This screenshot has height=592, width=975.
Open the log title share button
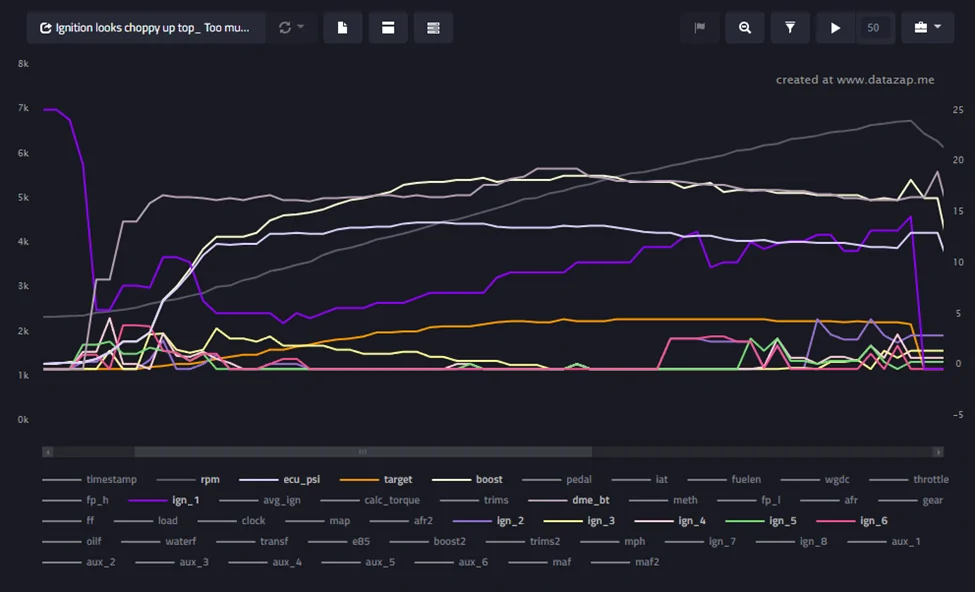coord(146,28)
